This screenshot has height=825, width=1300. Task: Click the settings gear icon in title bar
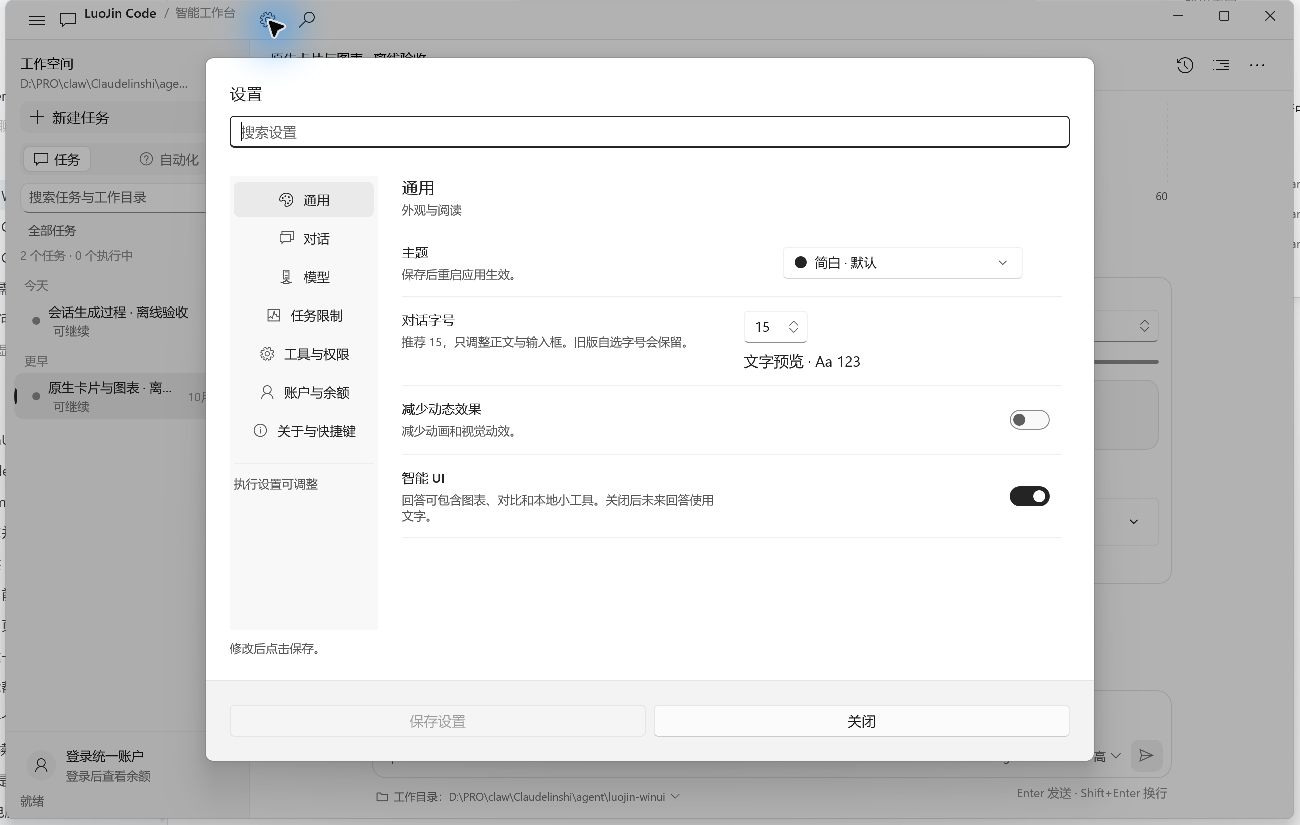click(x=268, y=20)
